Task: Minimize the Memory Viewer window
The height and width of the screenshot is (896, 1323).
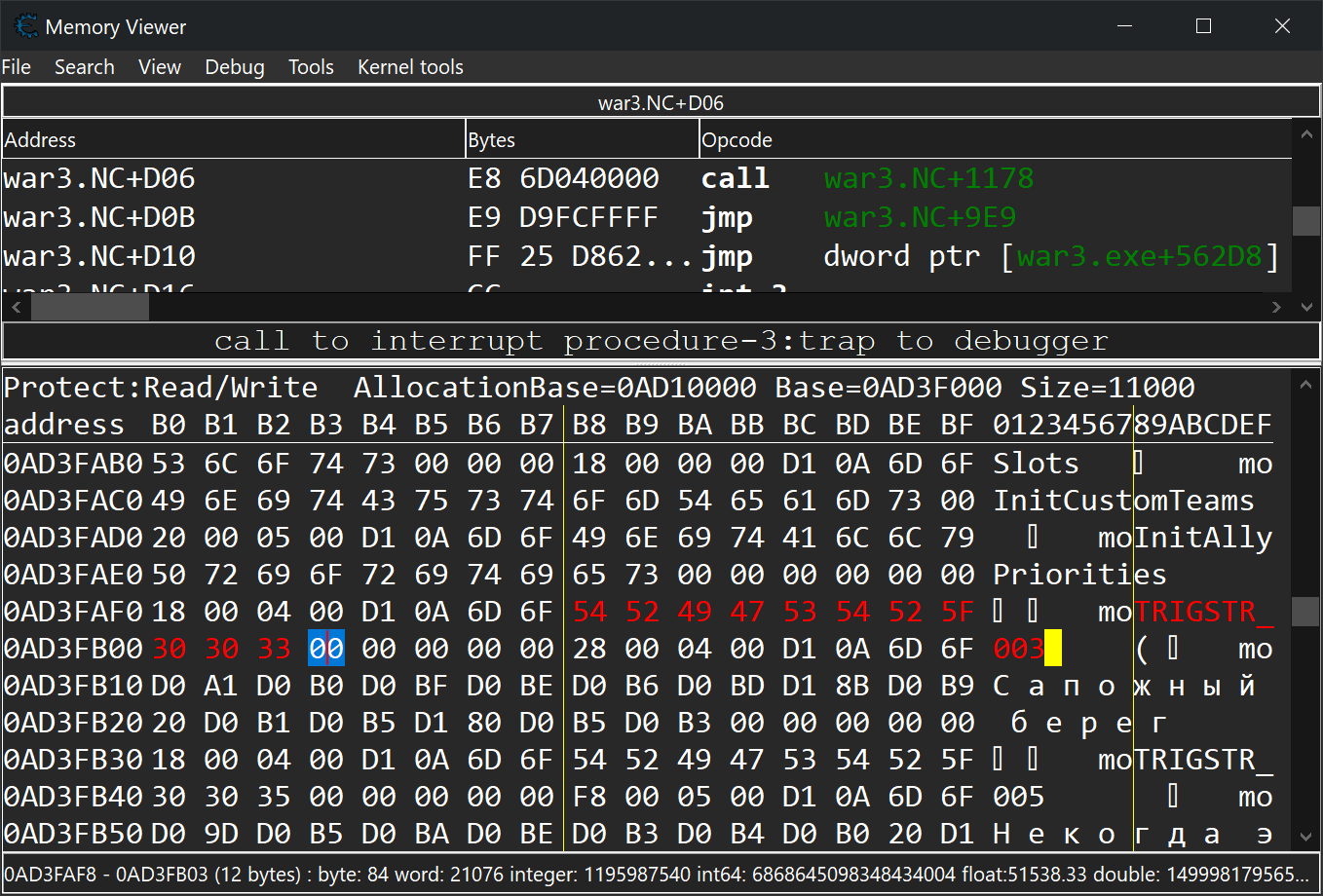Action: pyautogui.click(x=1125, y=26)
